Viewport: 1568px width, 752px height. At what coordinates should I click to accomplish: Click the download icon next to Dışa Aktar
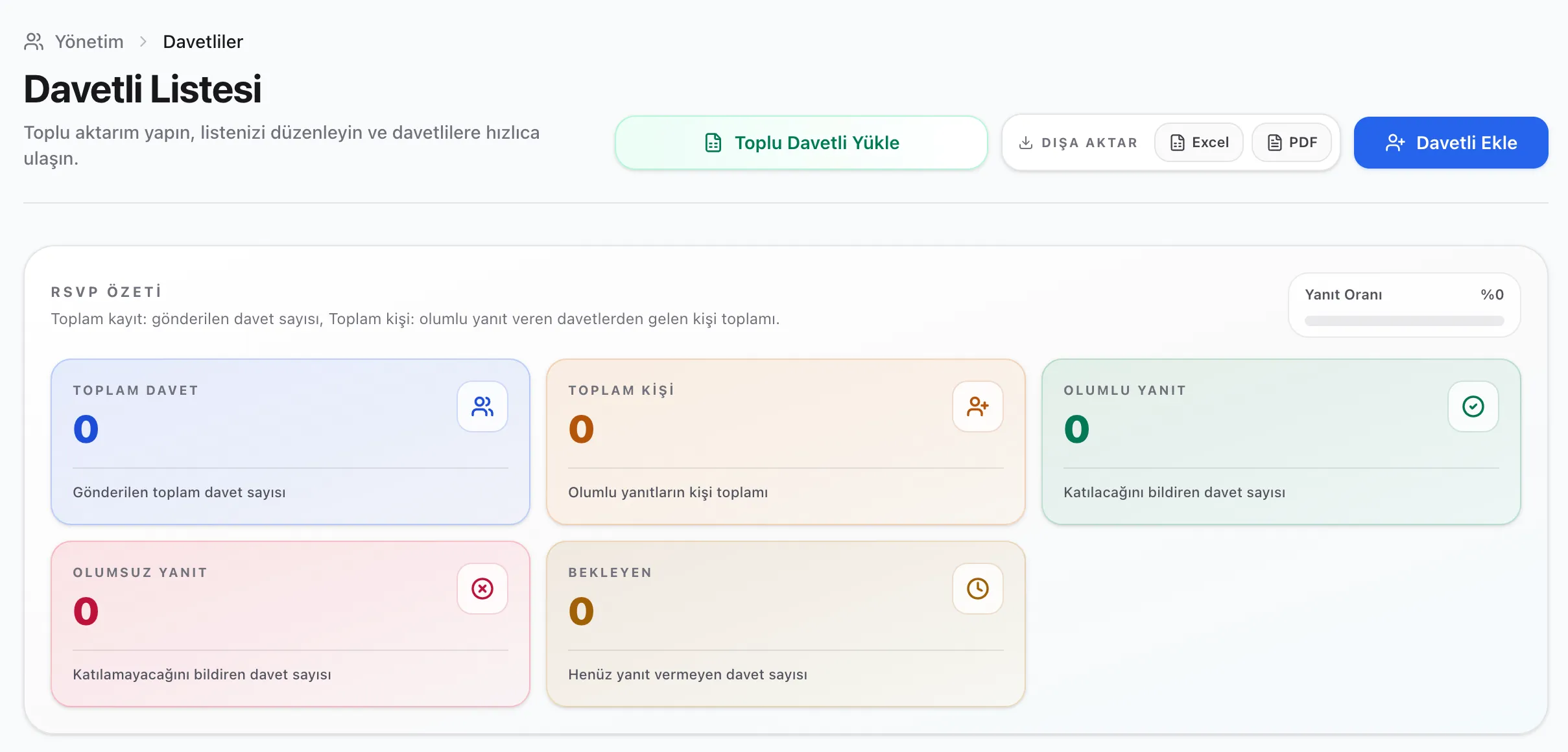[1026, 143]
